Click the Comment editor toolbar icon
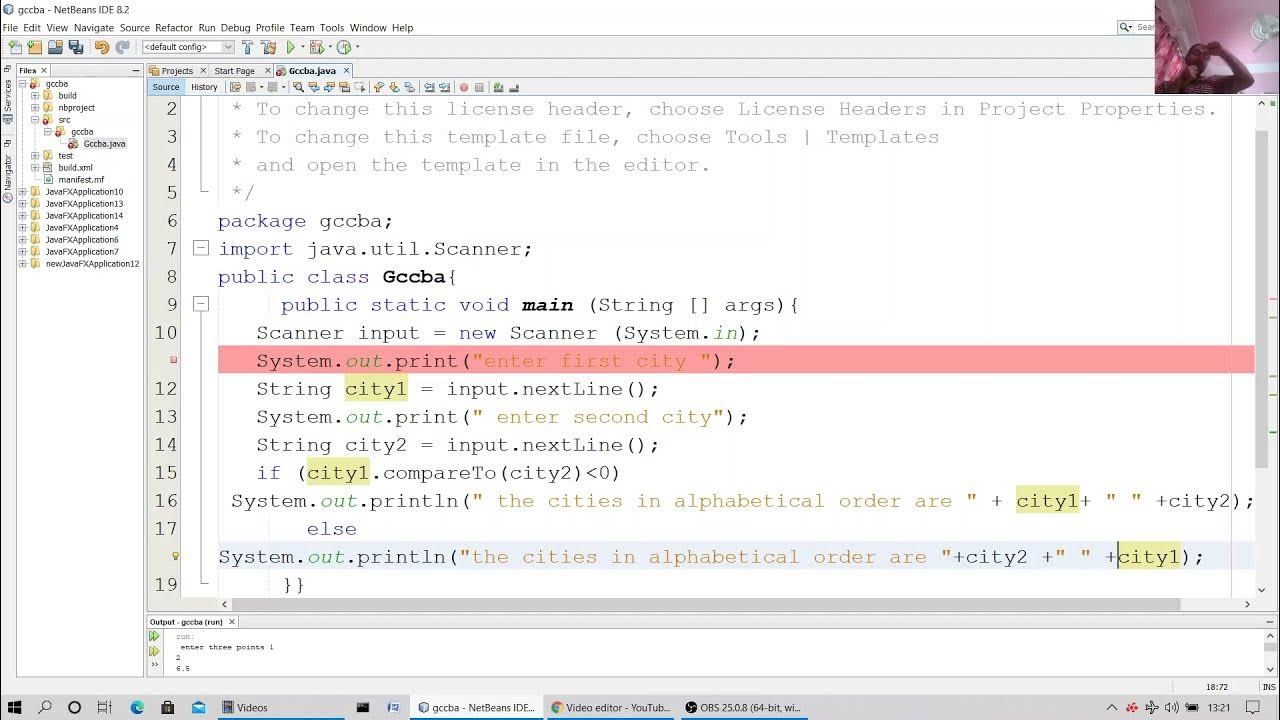Viewport: 1280px width, 720px height. (498, 87)
